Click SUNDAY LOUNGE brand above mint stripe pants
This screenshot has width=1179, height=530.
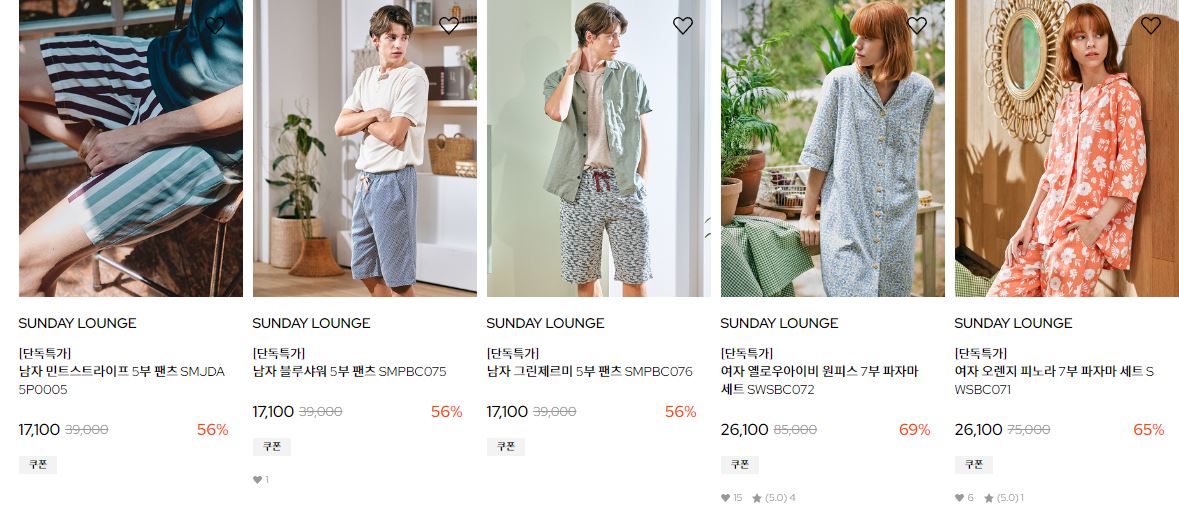[x=77, y=323]
